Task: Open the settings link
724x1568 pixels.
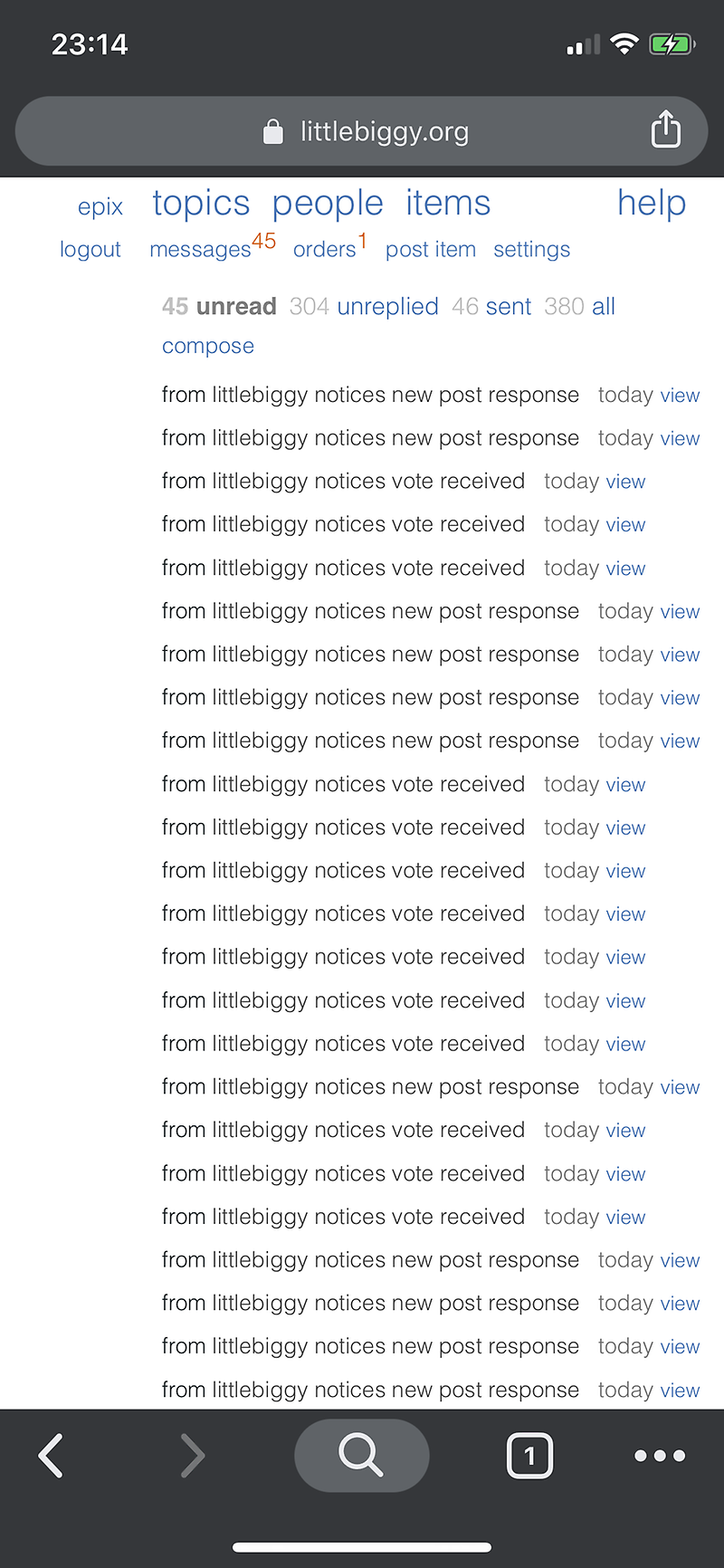Action: coord(532,250)
